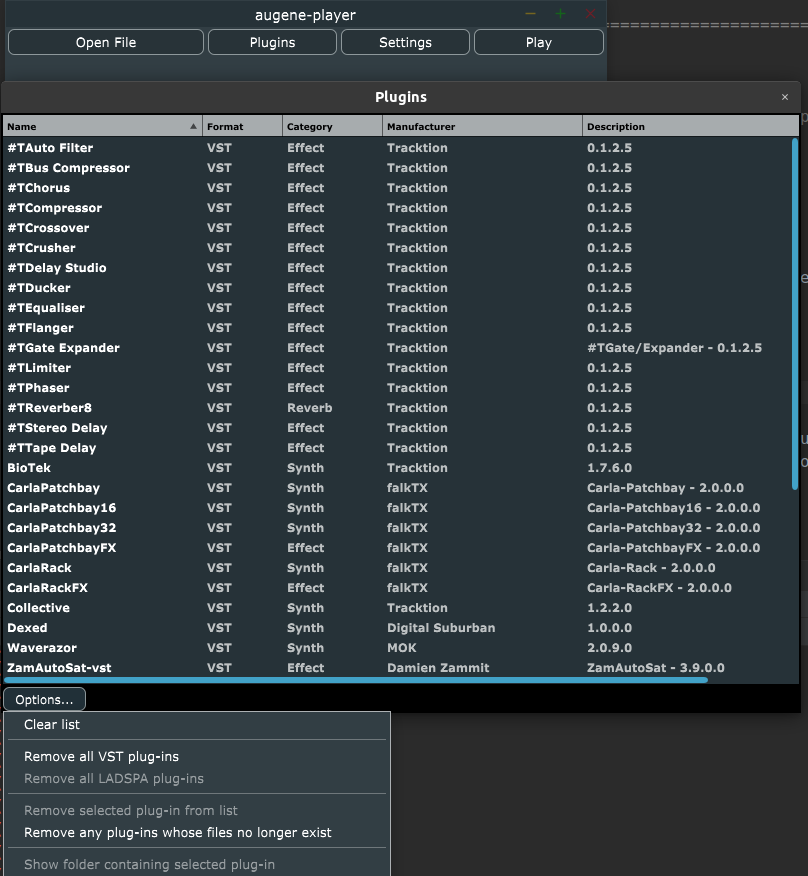Select the #TCrusher plugin
Screen dimensions: 808x876
pyautogui.click(x=398, y=248)
